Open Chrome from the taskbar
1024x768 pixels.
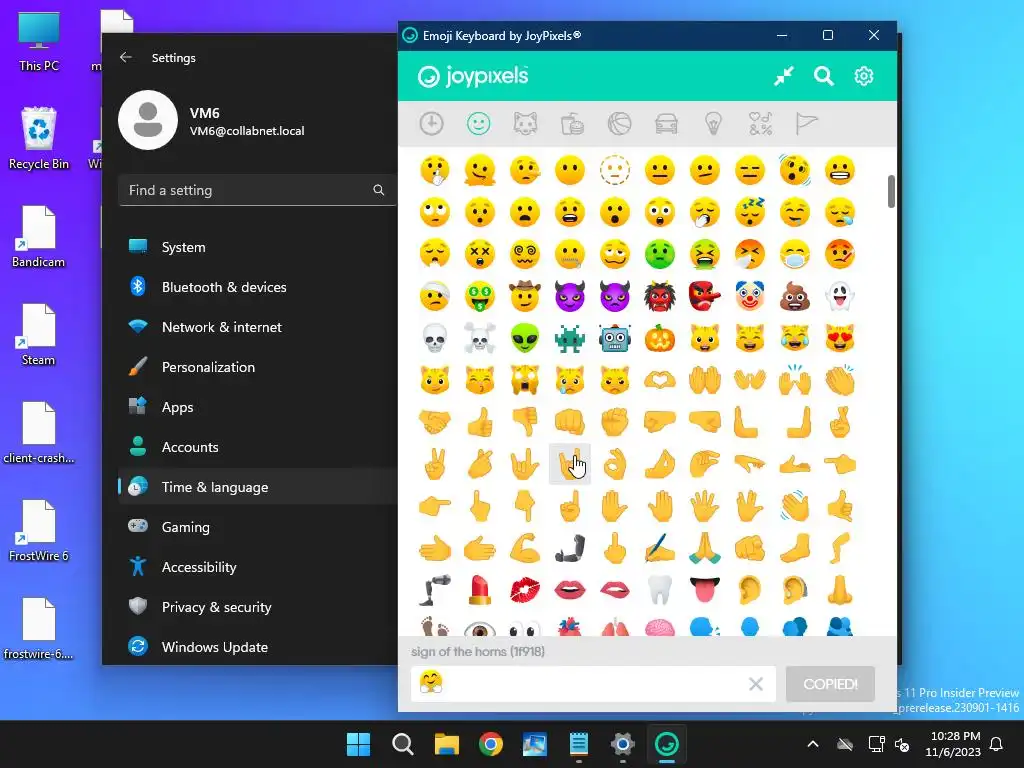pos(490,744)
